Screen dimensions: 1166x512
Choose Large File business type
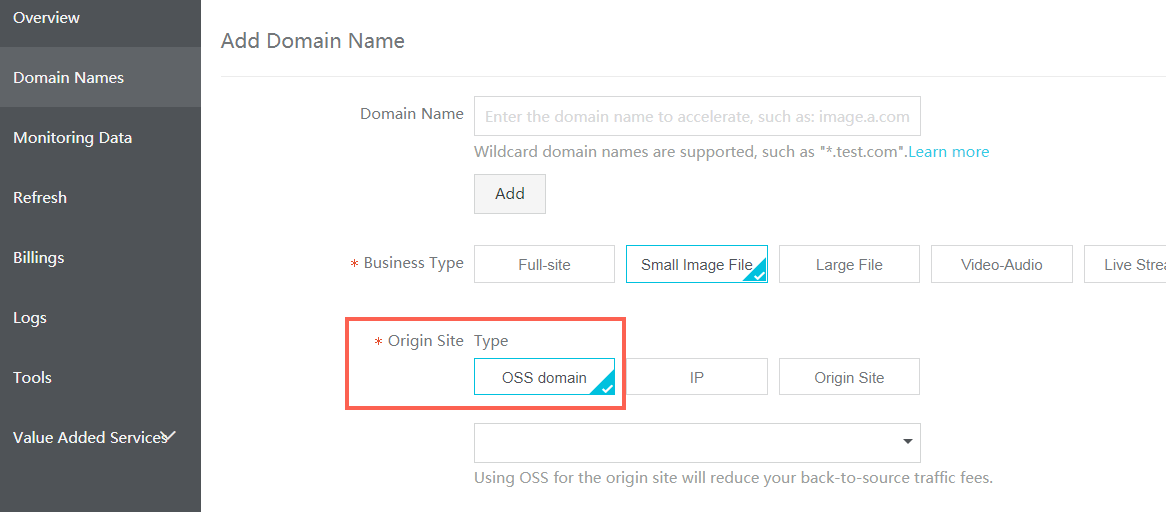849,265
